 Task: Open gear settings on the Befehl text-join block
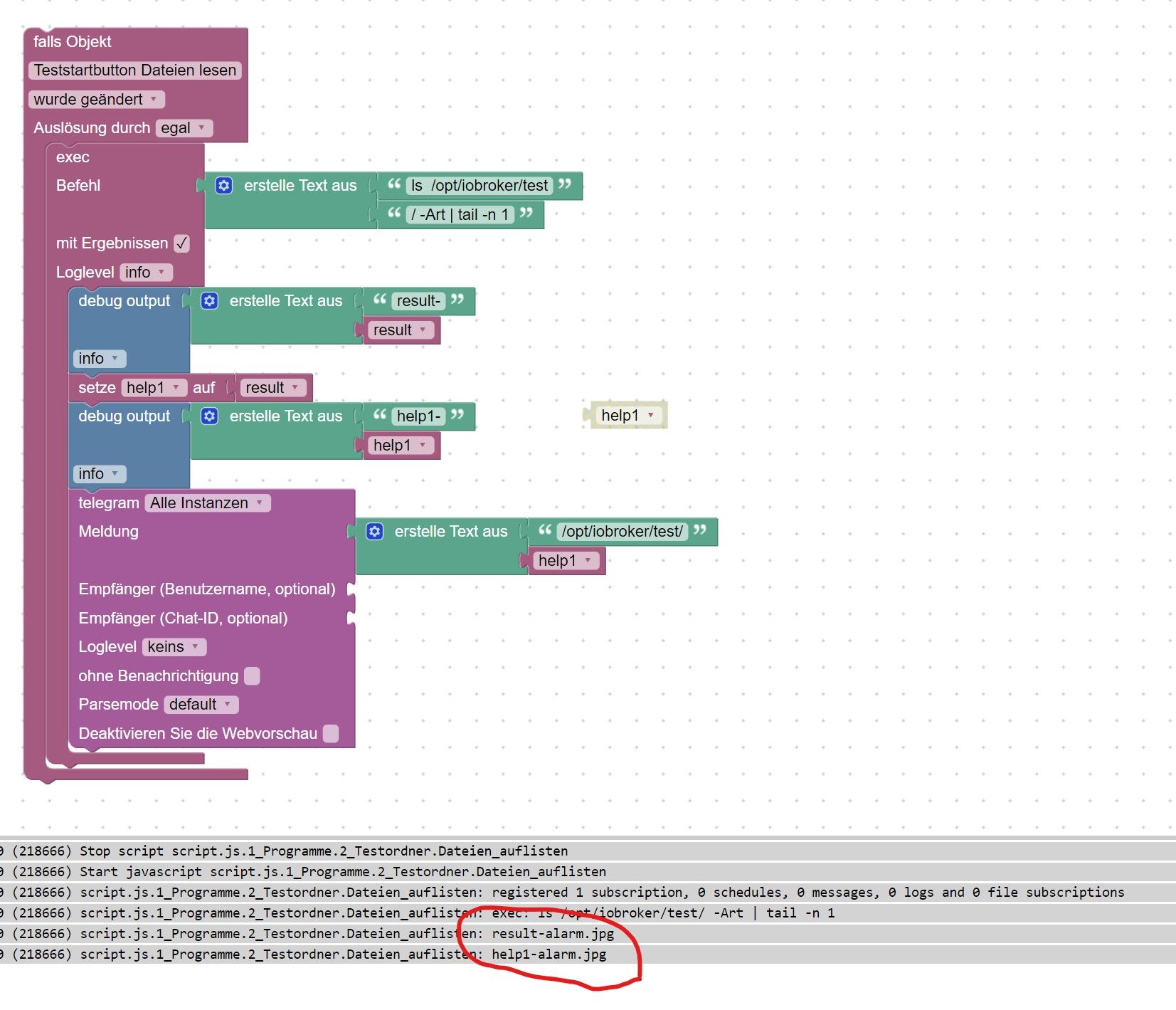[224, 186]
